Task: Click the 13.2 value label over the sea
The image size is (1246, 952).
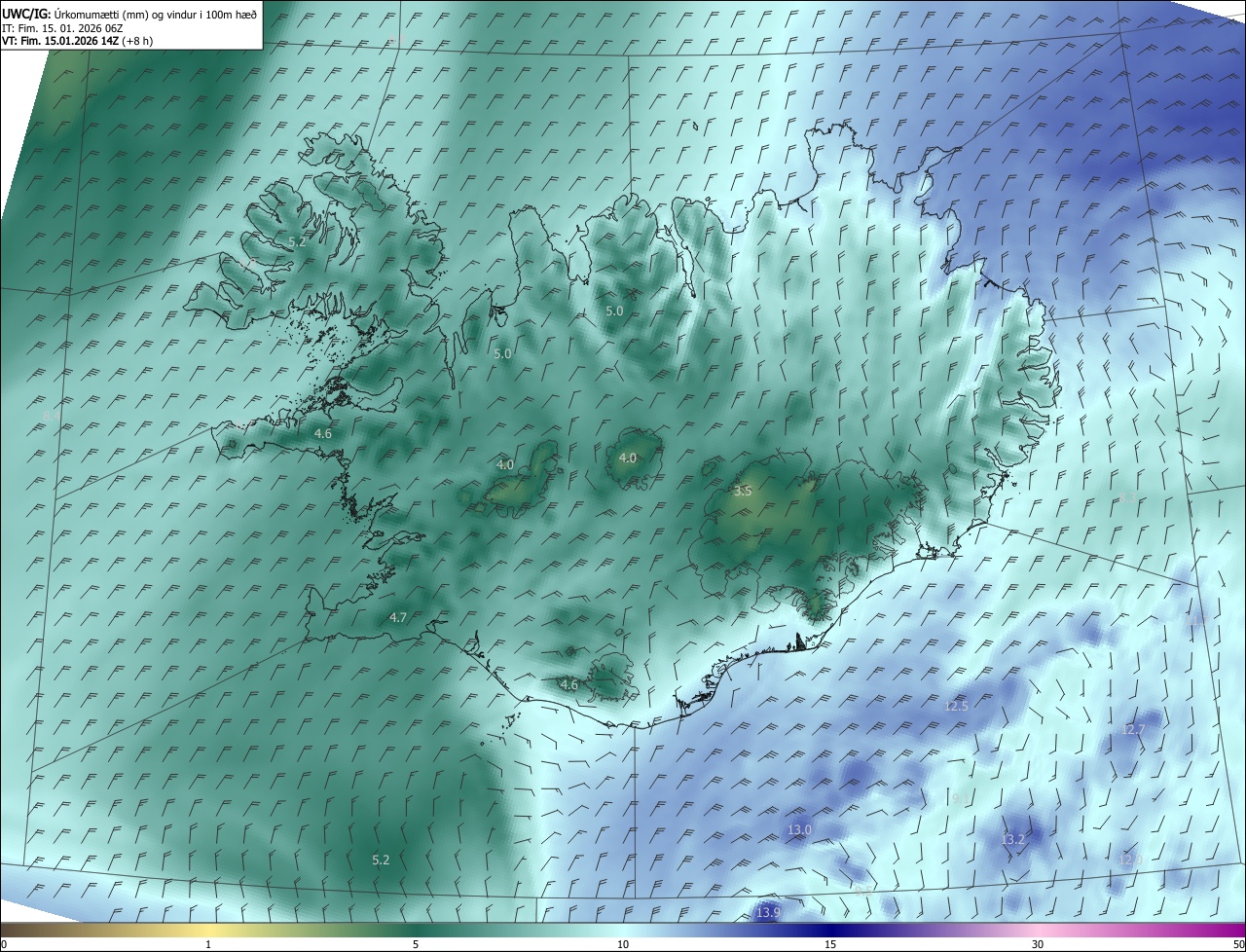Action: click(1013, 839)
